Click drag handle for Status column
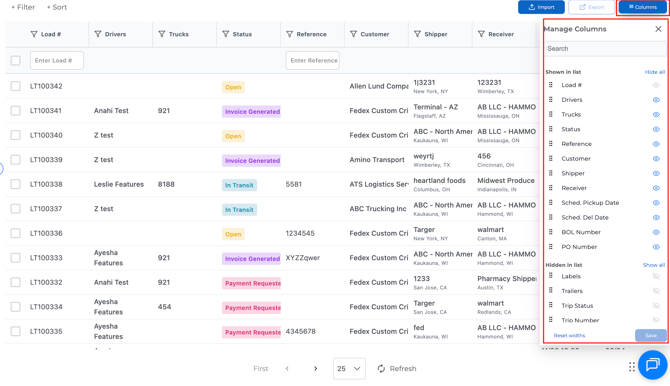 (551, 129)
